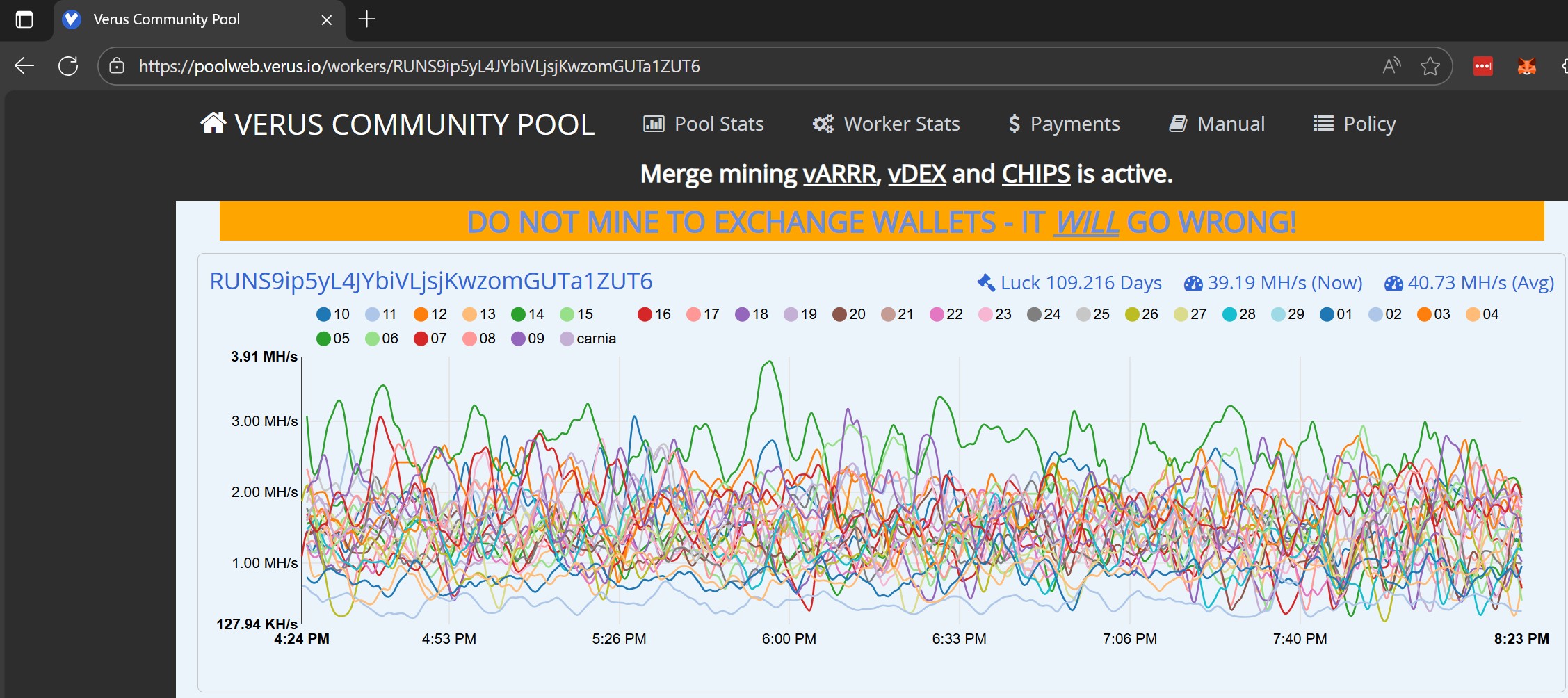Follow the vARRR link
The image size is (1568, 698).
tap(841, 174)
